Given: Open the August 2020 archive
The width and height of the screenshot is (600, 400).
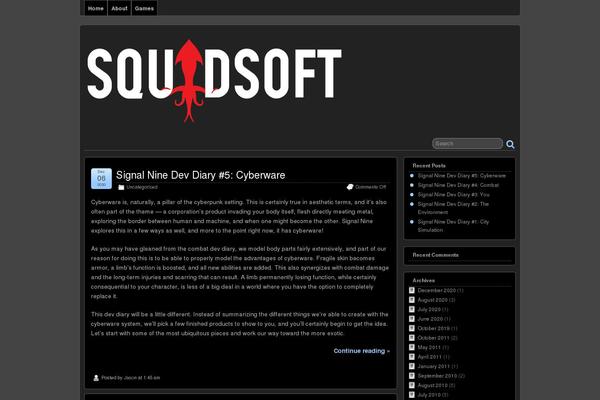Looking at the screenshot, I should [x=432, y=300].
